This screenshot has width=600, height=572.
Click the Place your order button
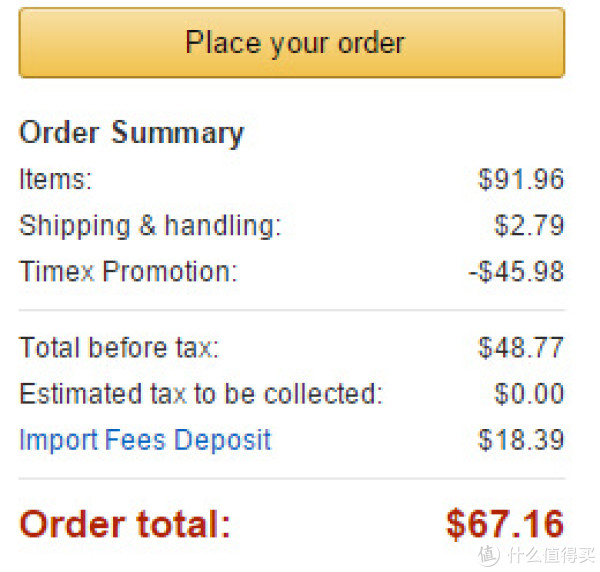pos(292,43)
